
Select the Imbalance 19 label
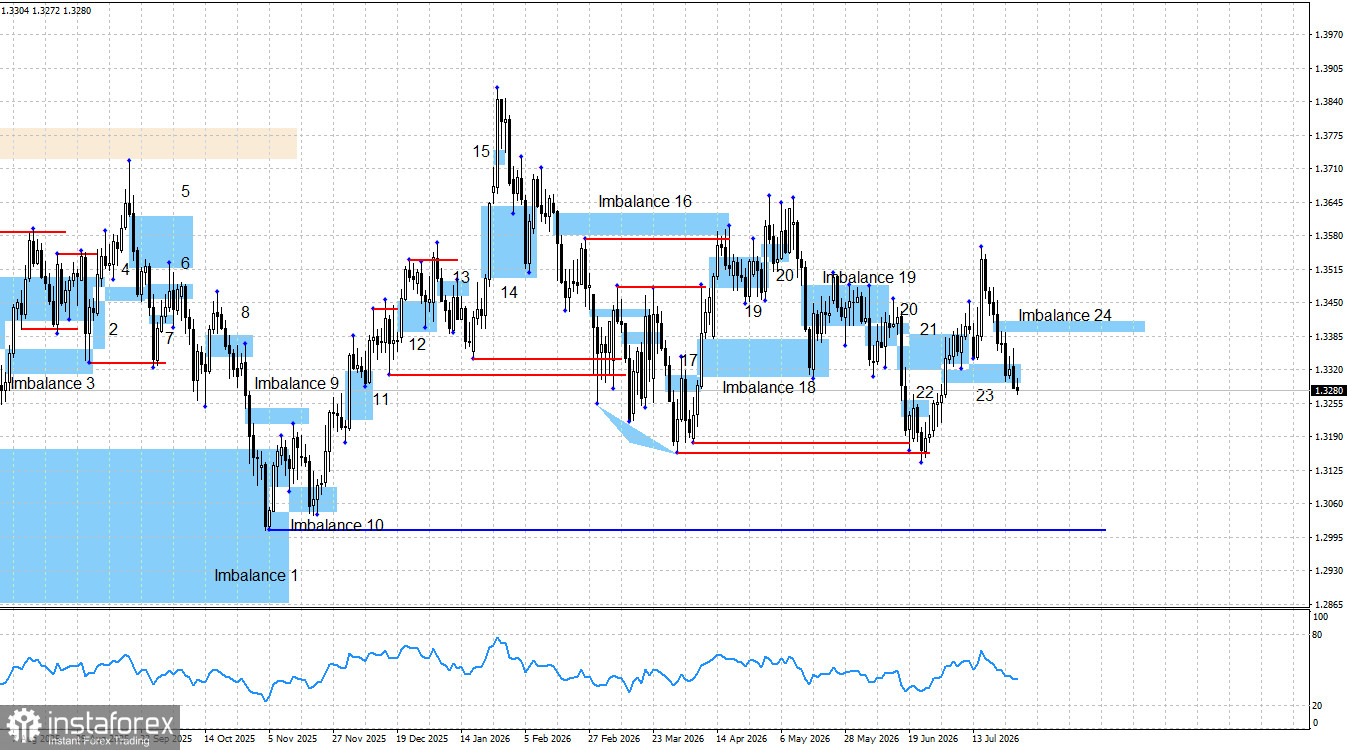[869, 277]
